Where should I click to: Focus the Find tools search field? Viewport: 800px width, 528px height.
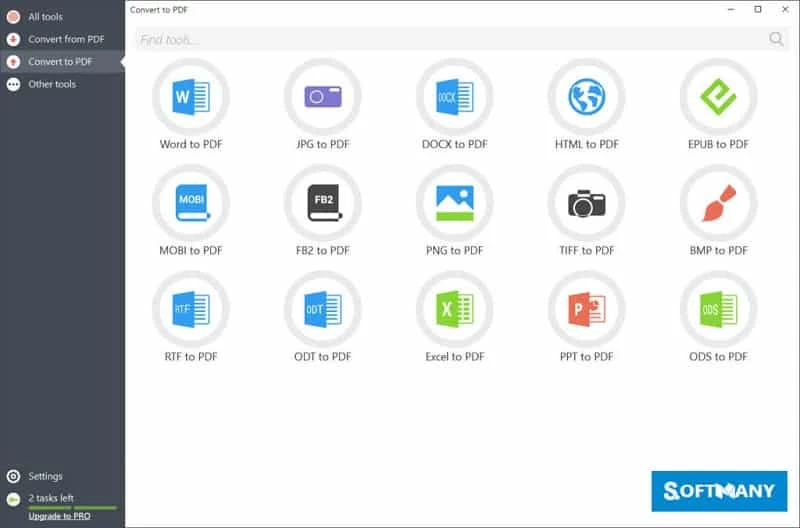(450, 40)
